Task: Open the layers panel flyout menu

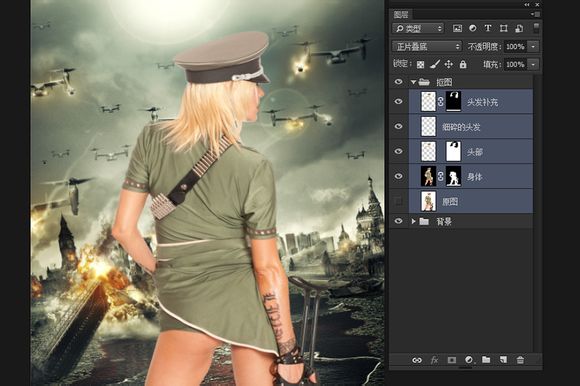Action: [535, 14]
